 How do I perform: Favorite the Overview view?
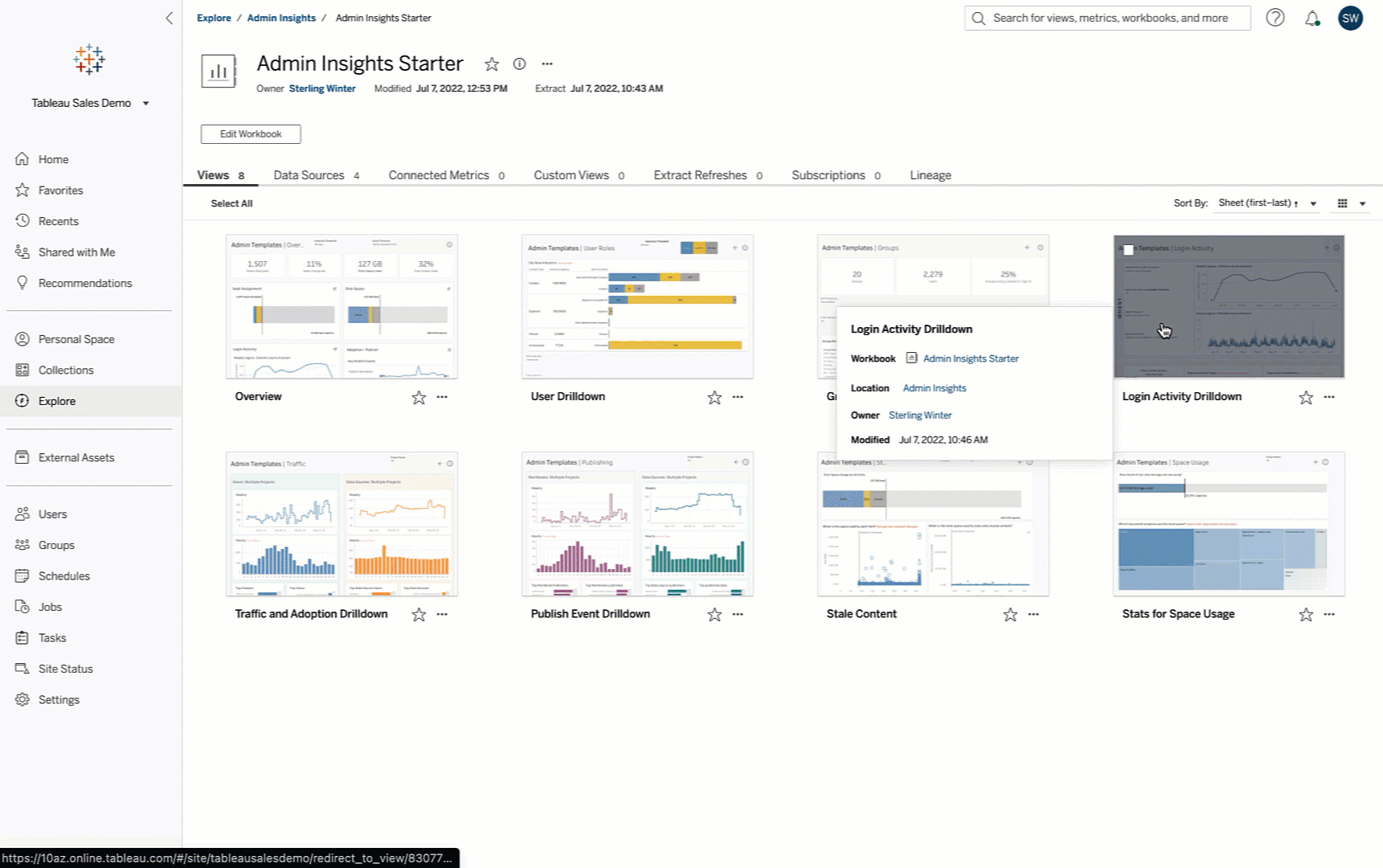pyautogui.click(x=419, y=397)
